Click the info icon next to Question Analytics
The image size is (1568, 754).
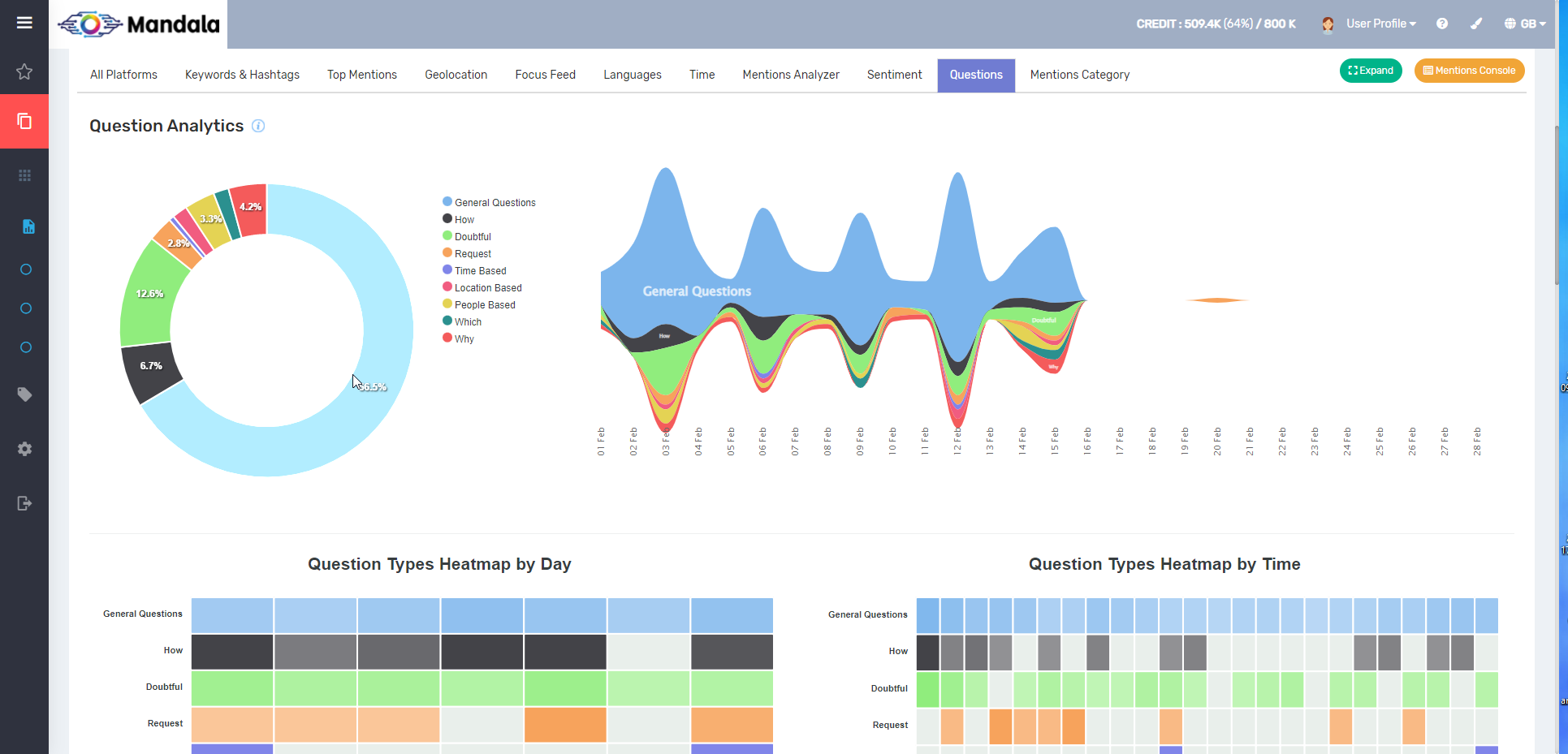tap(258, 127)
